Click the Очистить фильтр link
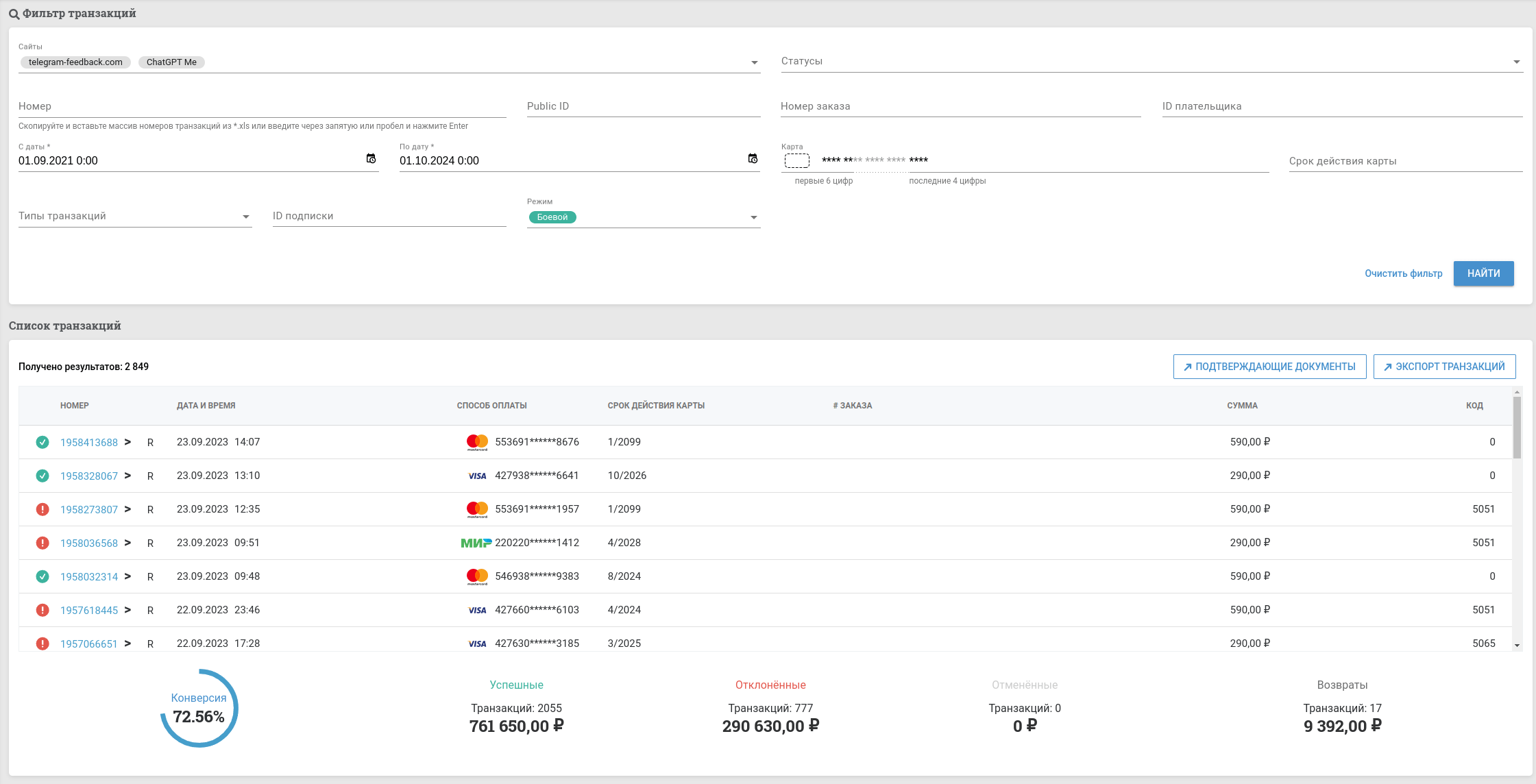 tap(1403, 273)
